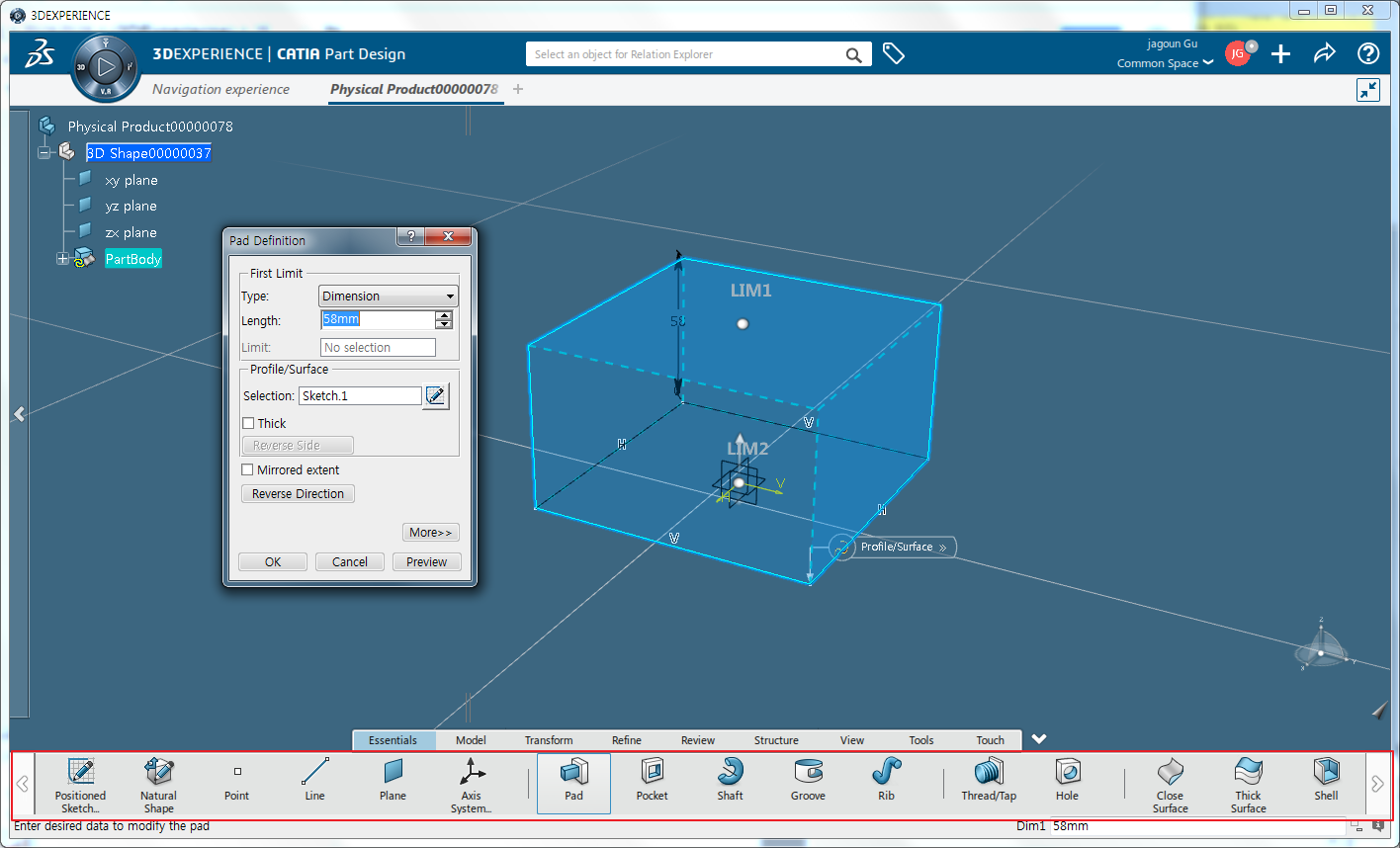Click OK in Pad Definition
Viewport: 1400px width, 848px height.
273,561
